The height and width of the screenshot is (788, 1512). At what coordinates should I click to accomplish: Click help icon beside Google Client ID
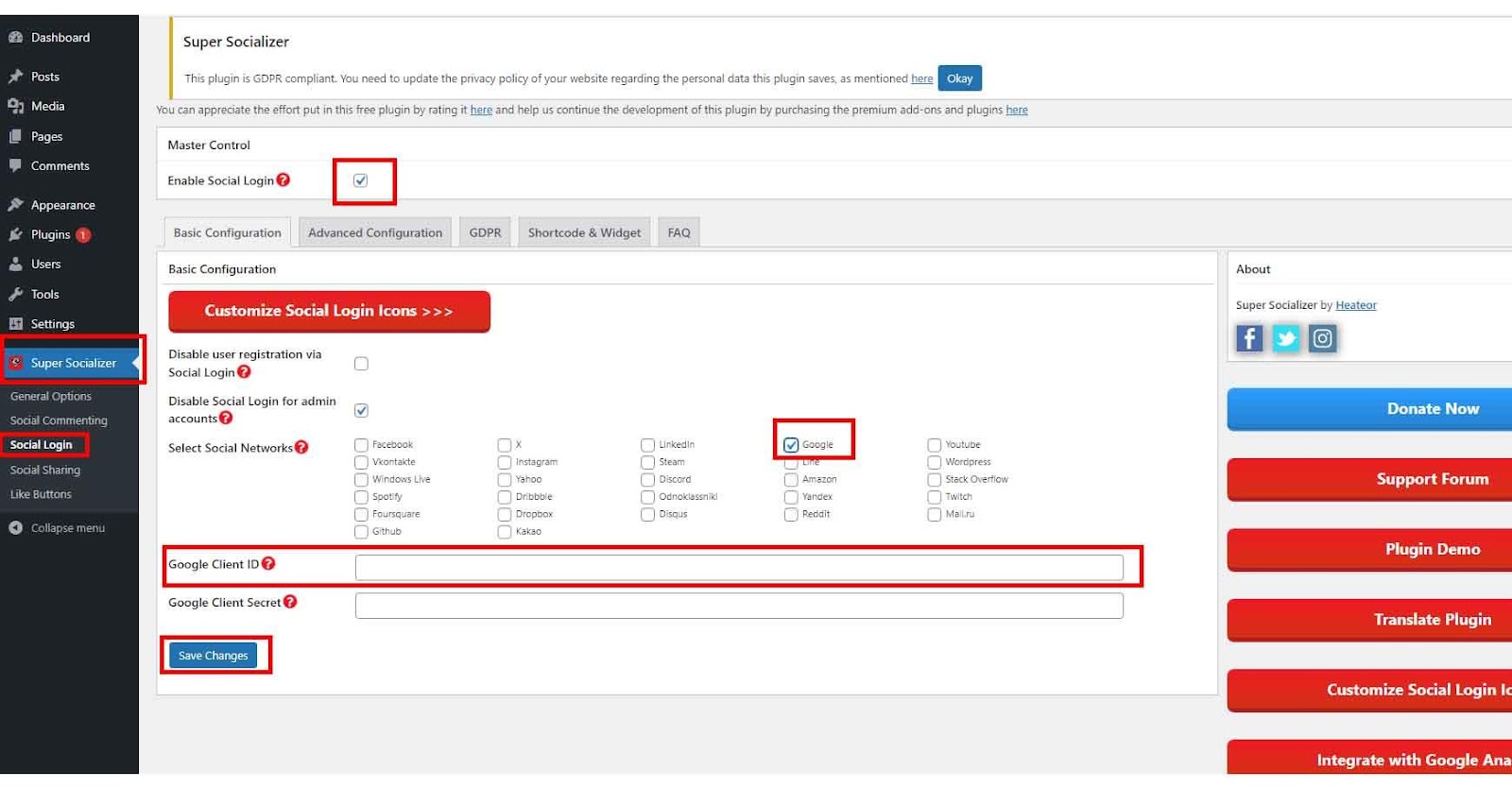(x=268, y=563)
